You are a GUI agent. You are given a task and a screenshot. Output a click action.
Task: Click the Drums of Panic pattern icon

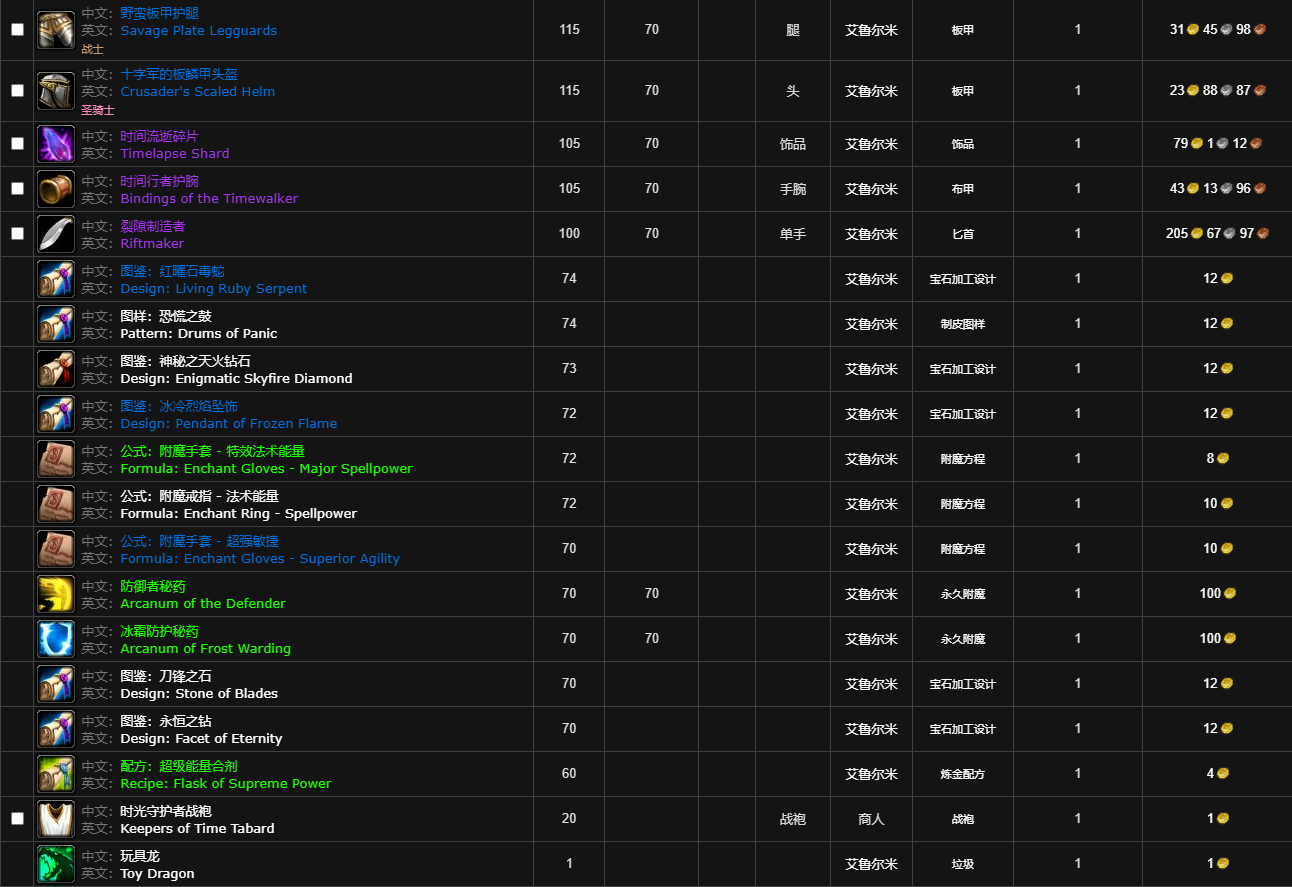tap(55, 324)
